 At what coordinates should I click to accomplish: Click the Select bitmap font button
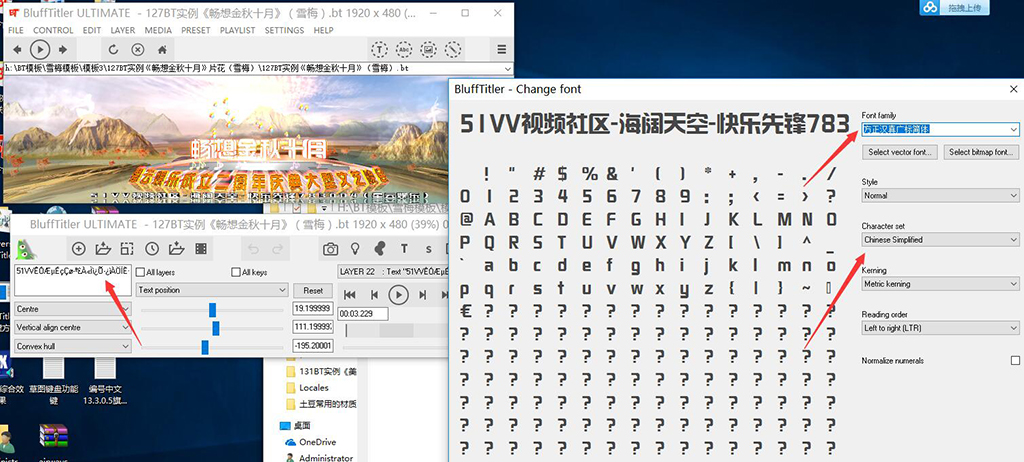[981, 152]
